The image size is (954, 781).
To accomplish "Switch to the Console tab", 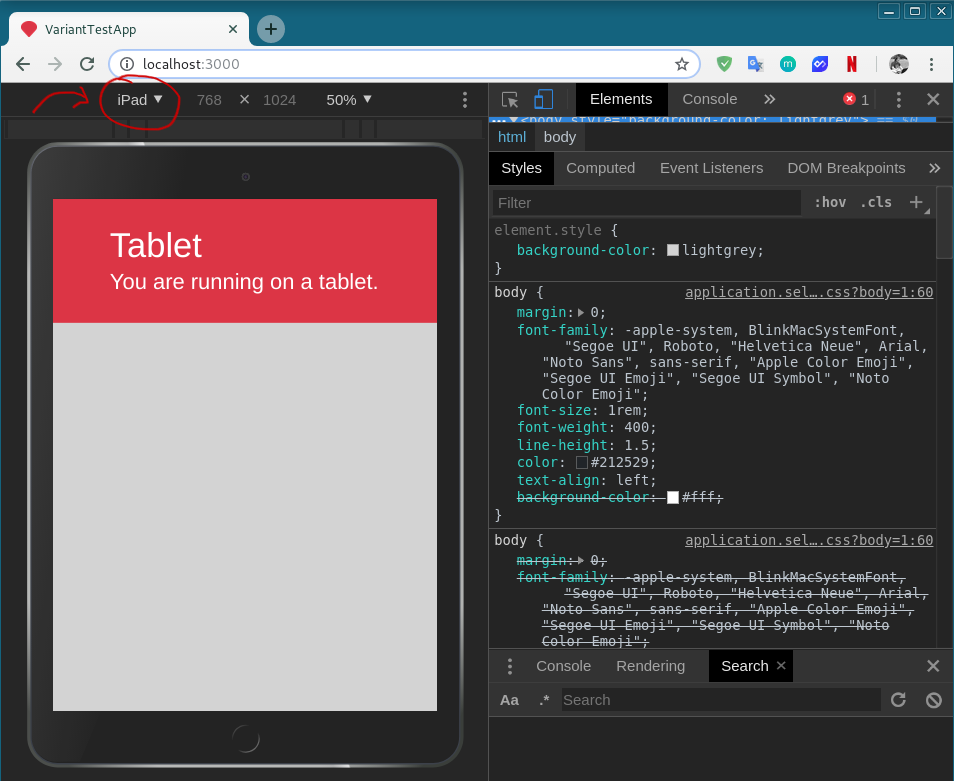I will coord(709,99).
